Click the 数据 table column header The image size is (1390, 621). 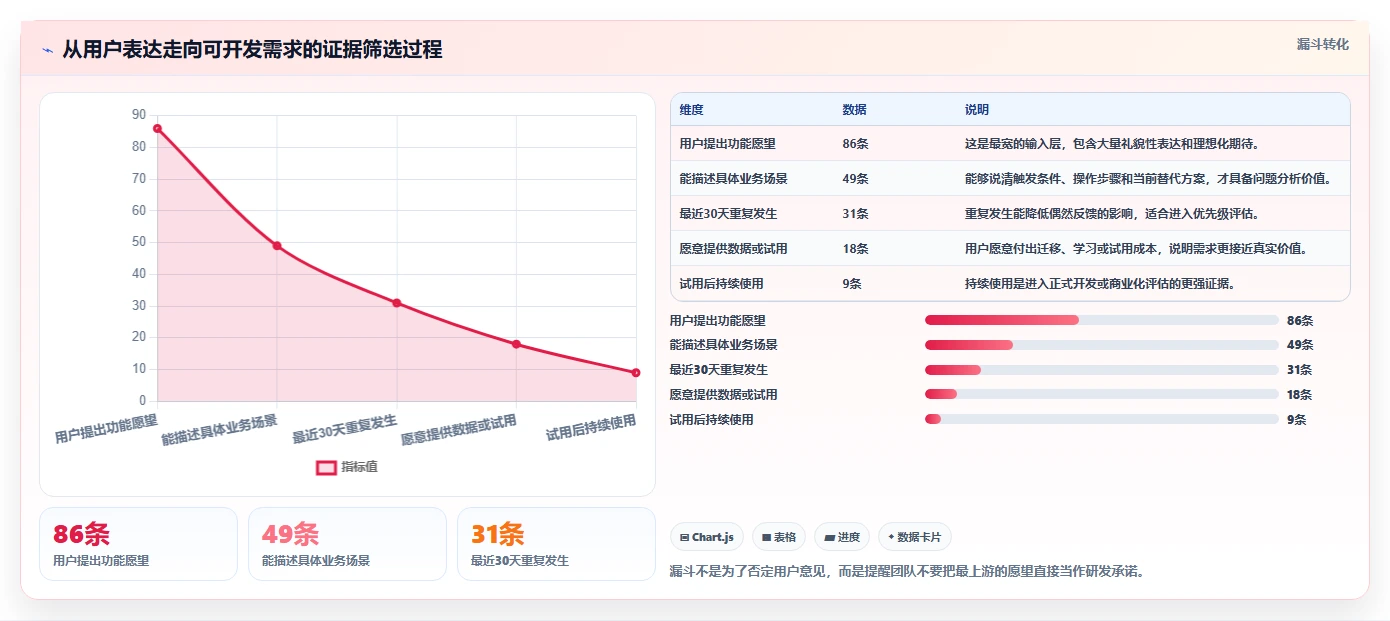[x=855, y=110]
